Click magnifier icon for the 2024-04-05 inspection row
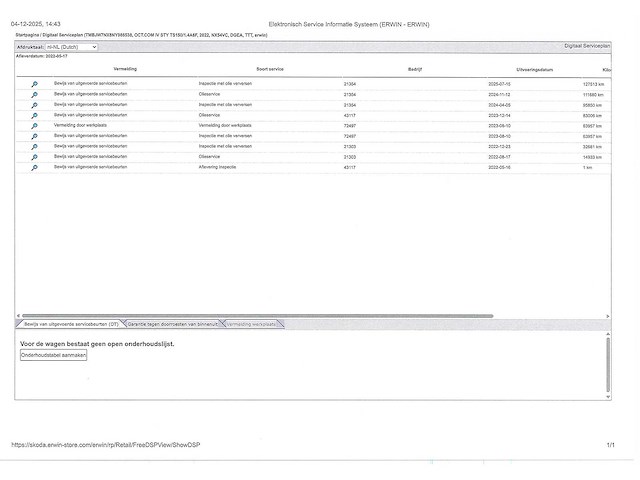This screenshot has width=640, height=480. (x=34, y=105)
